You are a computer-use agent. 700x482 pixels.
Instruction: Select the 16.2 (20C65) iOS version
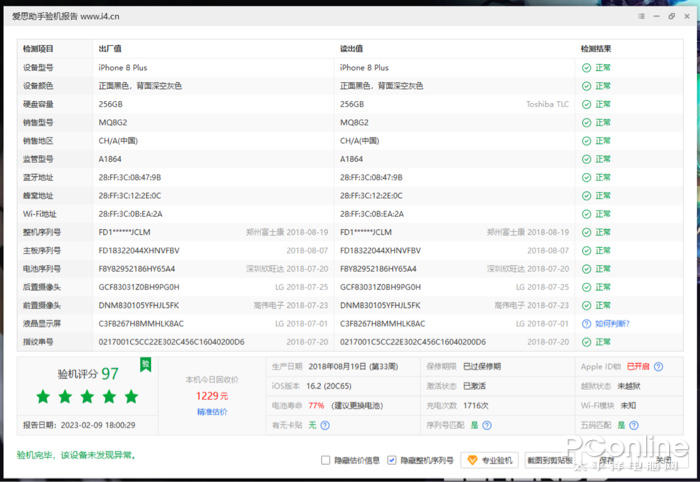point(329,386)
